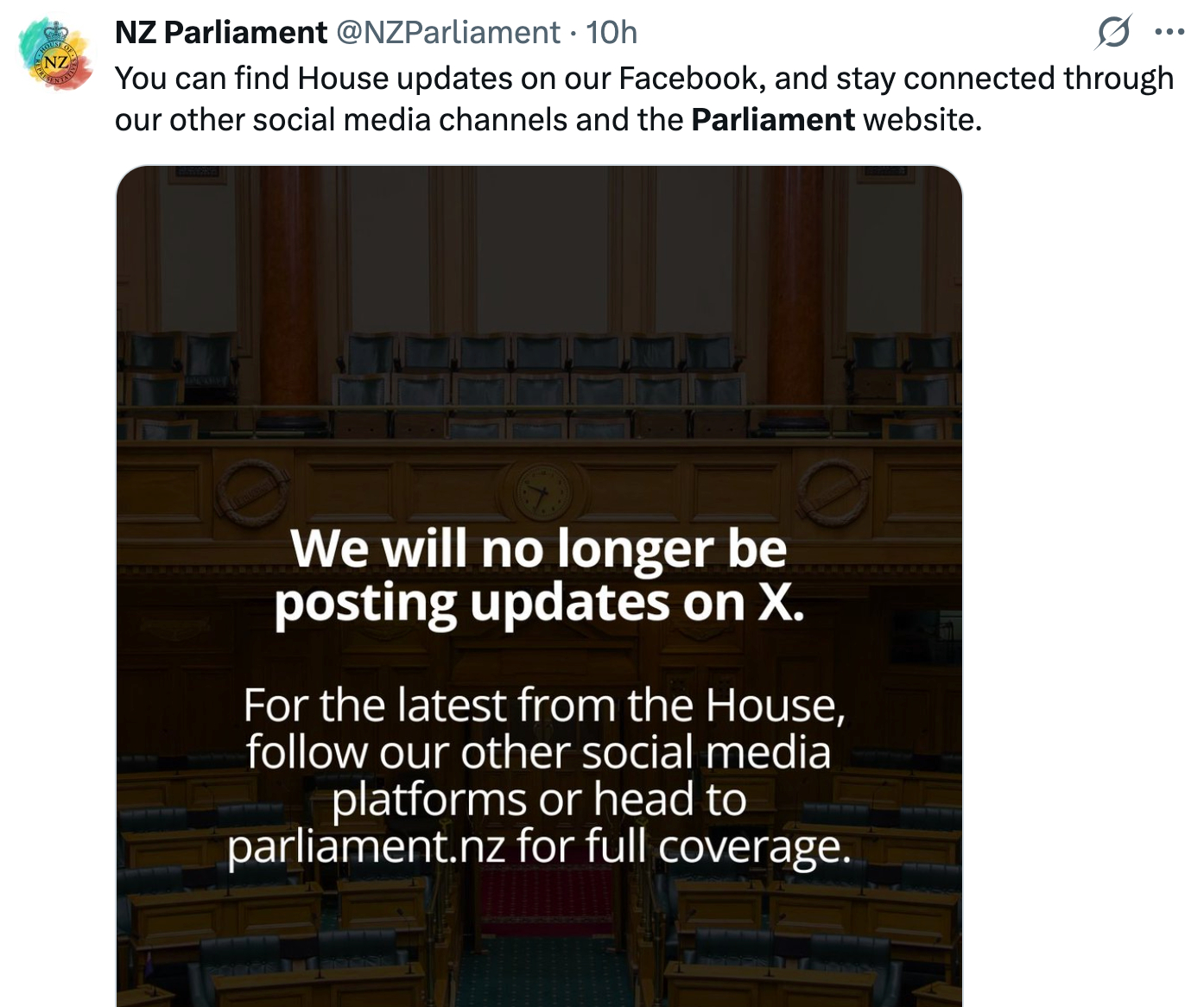Click the "platforms or head to" line

(x=539, y=800)
